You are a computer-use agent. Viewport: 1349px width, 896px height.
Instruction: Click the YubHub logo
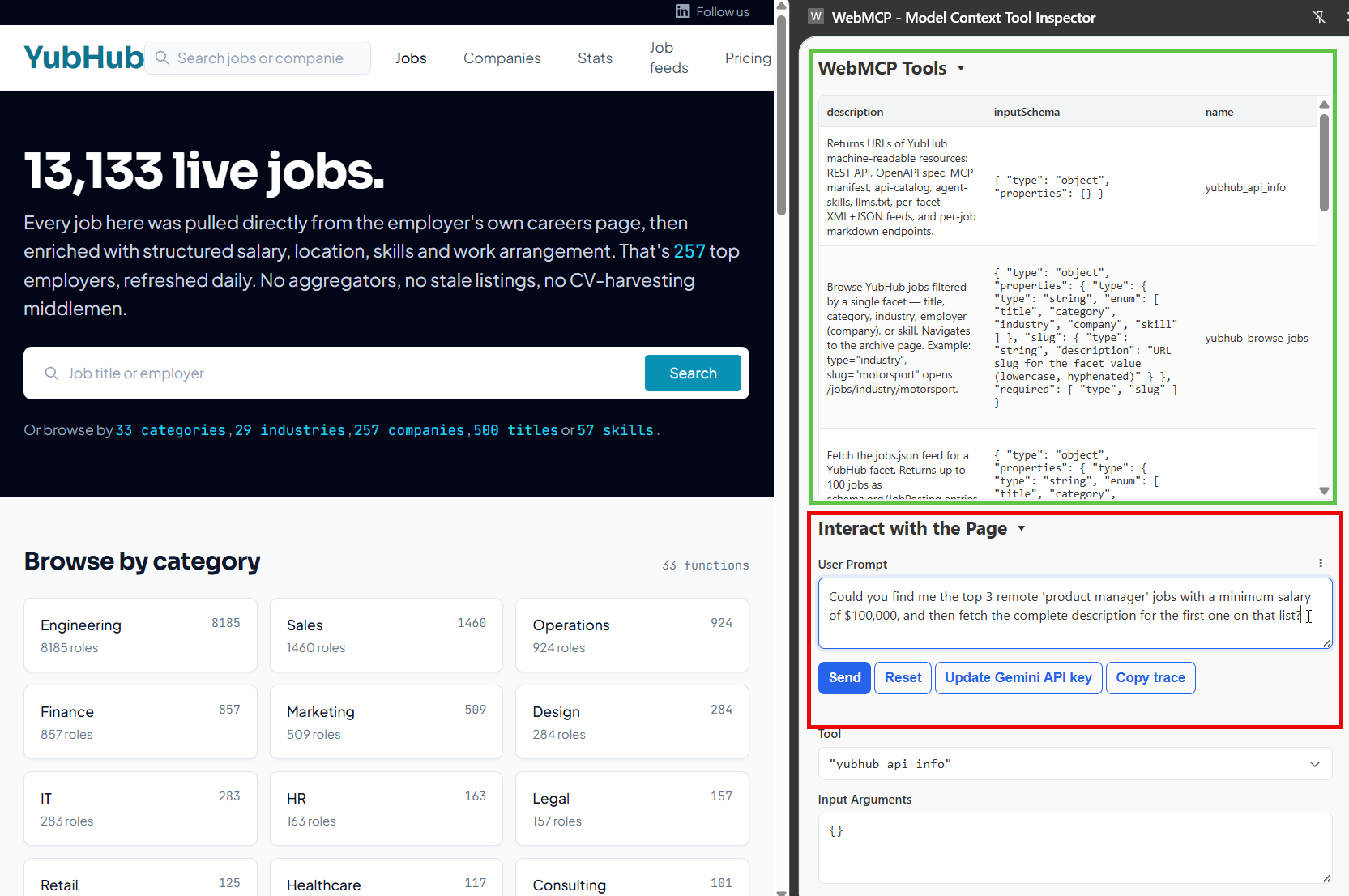(x=83, y=57)
